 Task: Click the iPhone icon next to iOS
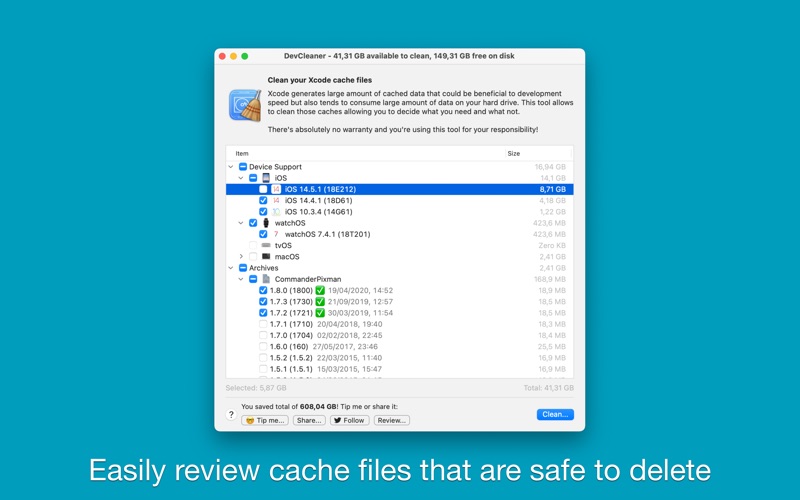pos(266,178)
